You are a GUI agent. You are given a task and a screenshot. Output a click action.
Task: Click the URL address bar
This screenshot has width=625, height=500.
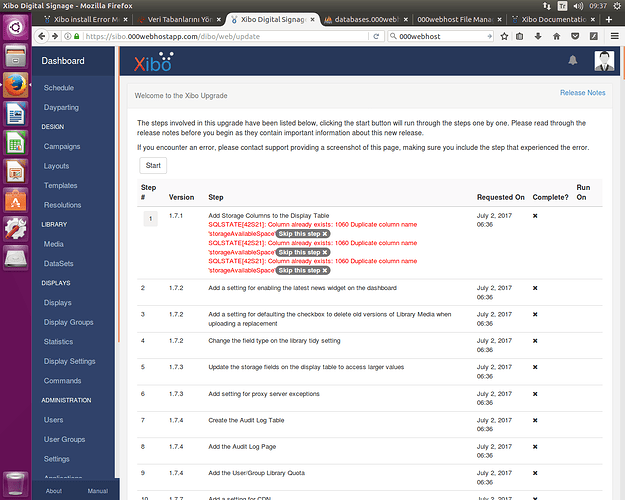coord(225,36)
